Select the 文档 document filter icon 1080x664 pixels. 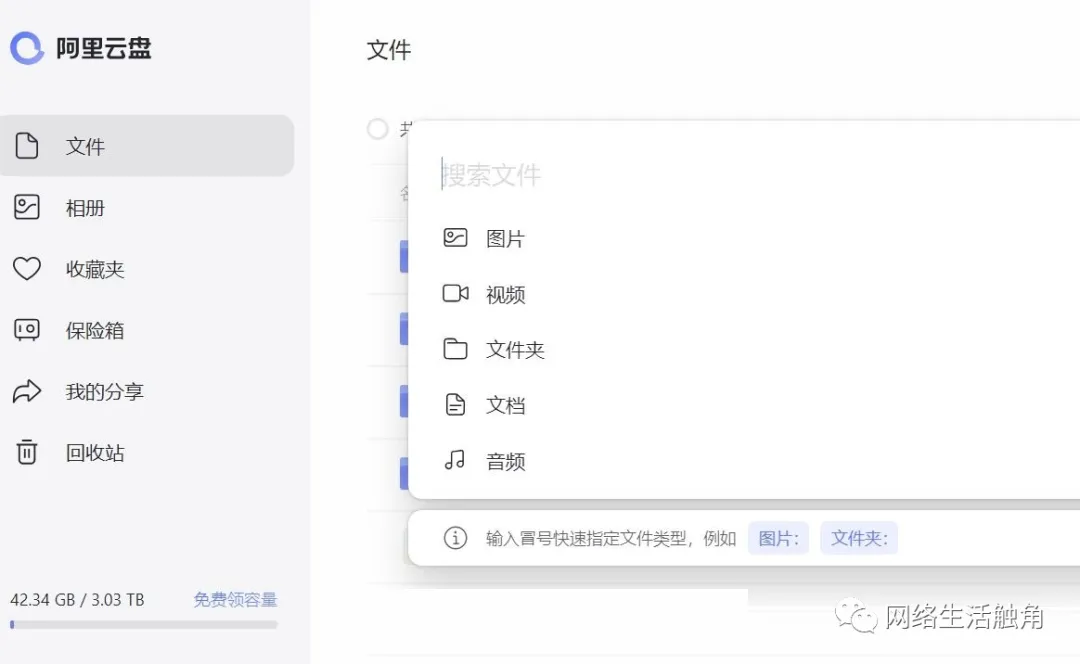click(x=455, y=405)
